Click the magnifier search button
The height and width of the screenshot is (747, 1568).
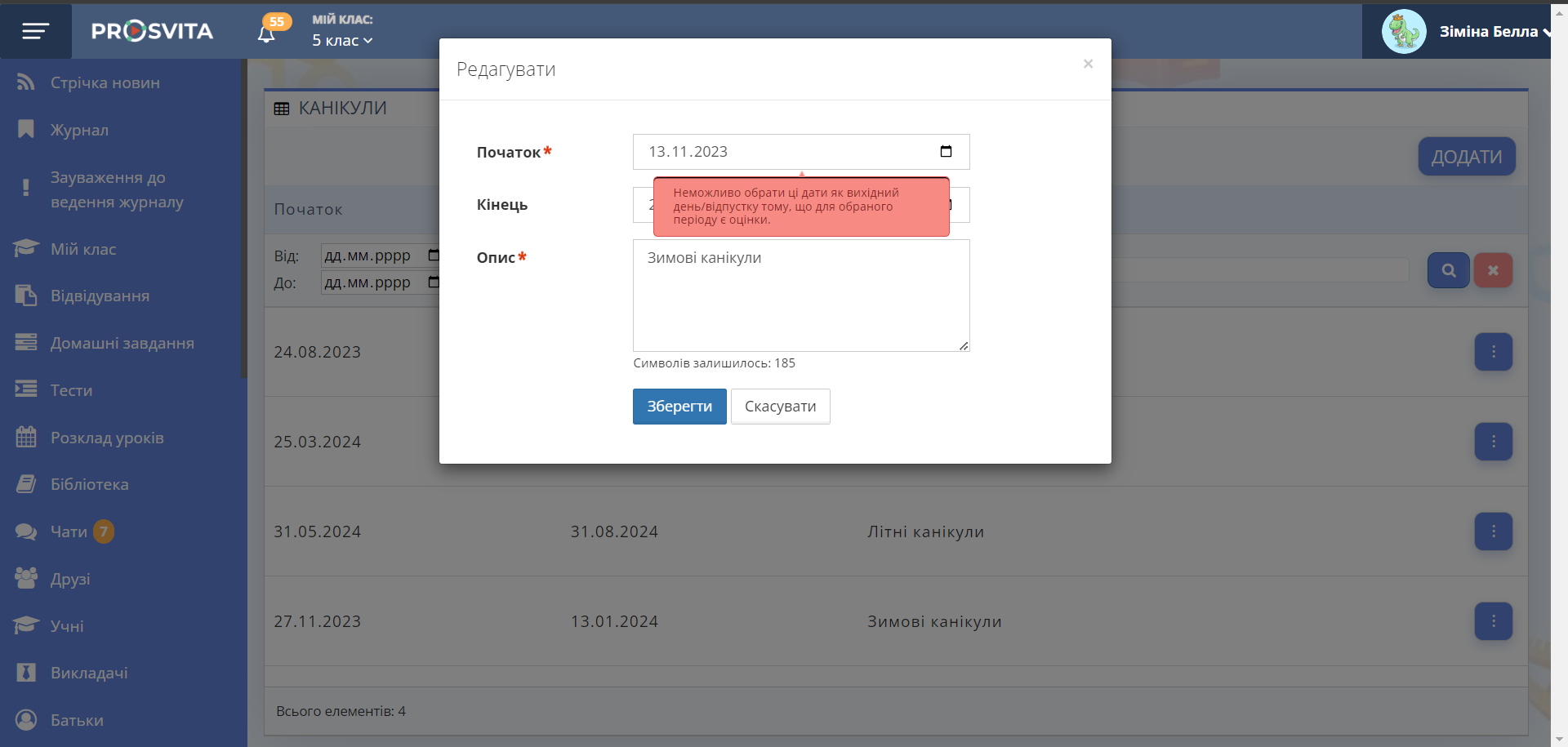(x=1448, y=270)
